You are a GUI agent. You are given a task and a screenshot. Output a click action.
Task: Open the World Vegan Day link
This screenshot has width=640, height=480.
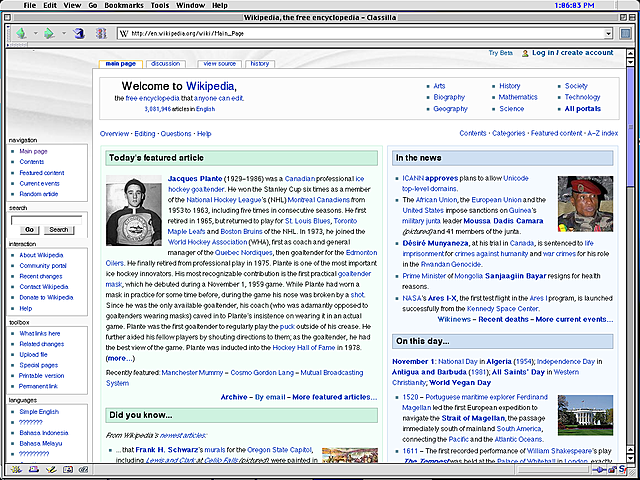(x=460, y=383)
